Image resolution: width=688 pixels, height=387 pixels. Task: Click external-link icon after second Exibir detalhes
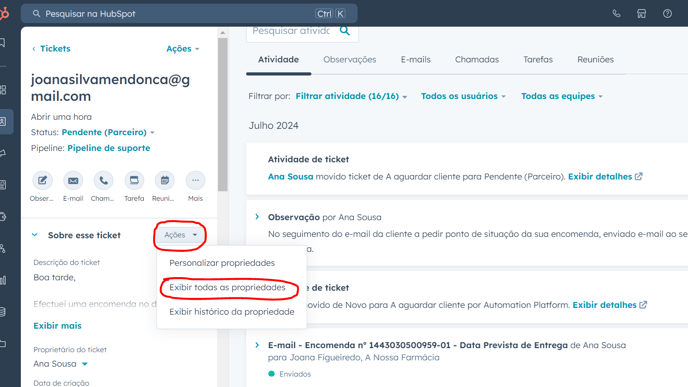(643, 305)
